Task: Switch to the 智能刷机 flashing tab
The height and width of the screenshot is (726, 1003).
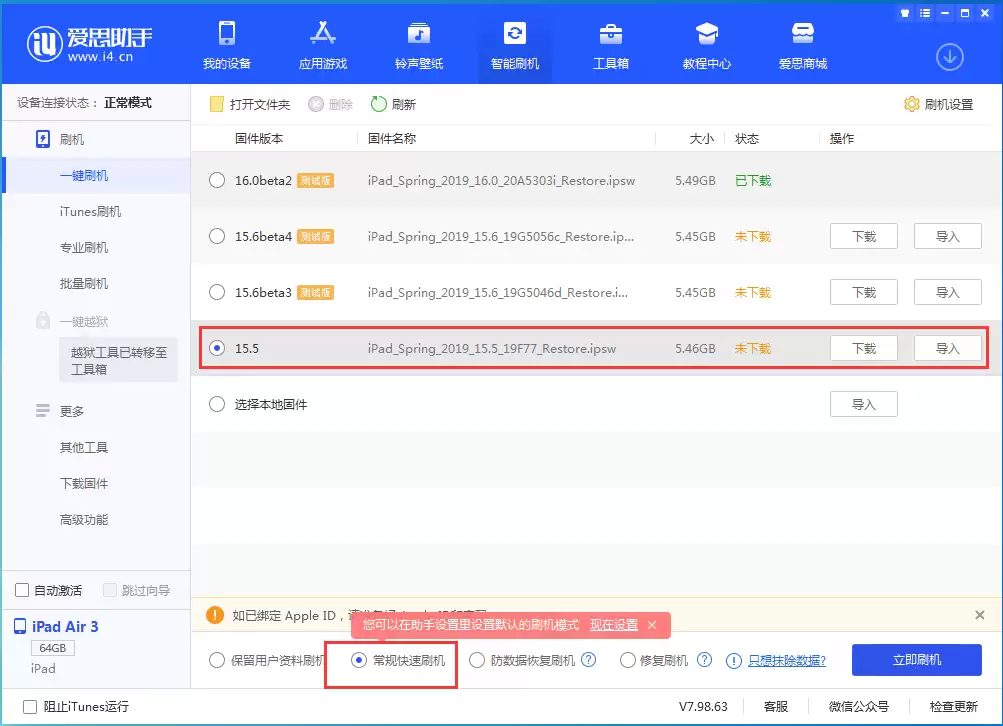Action: tap(514, 45)
